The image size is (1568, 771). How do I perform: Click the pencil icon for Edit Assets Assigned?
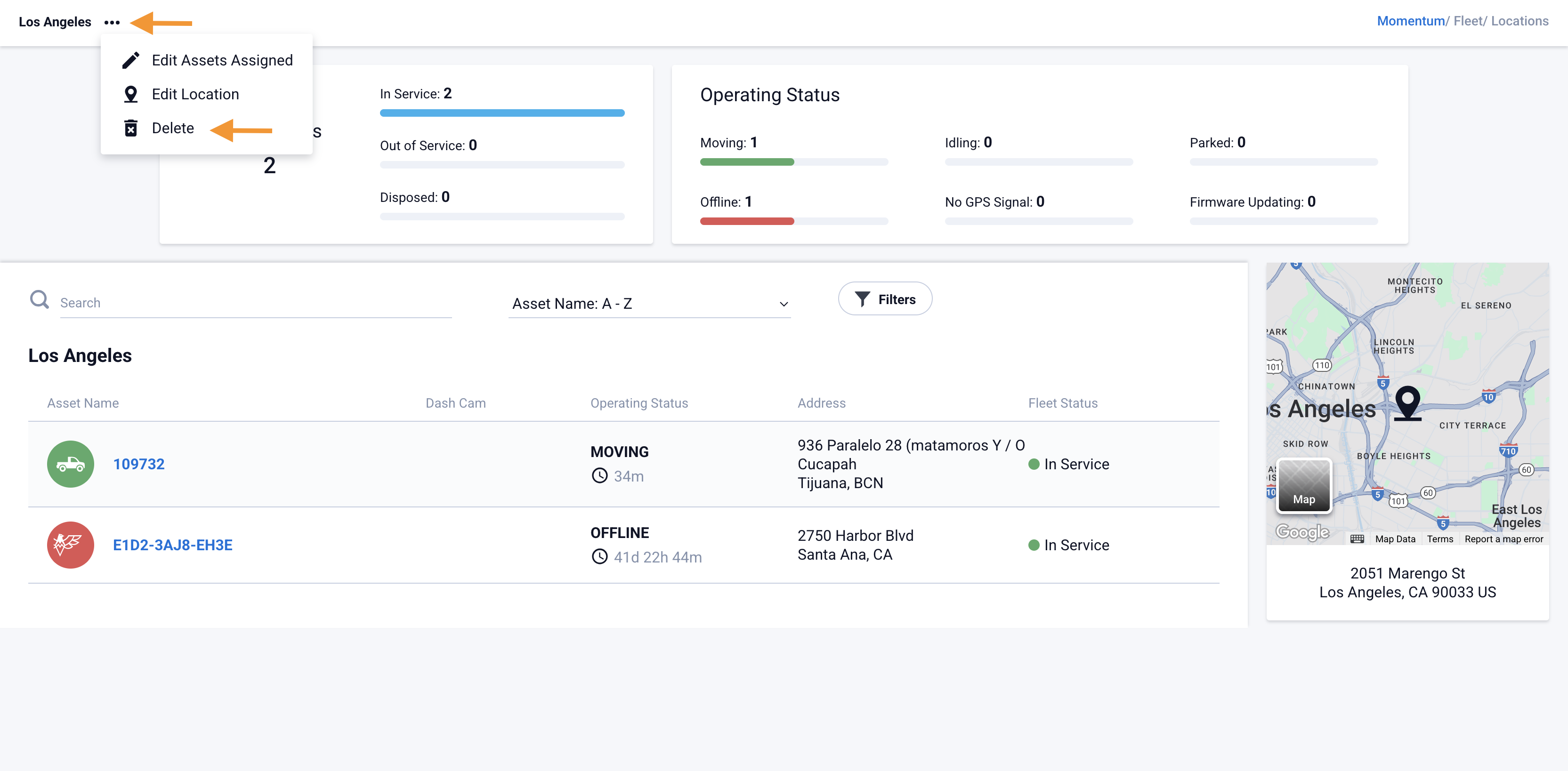click(x=130, y=60)
